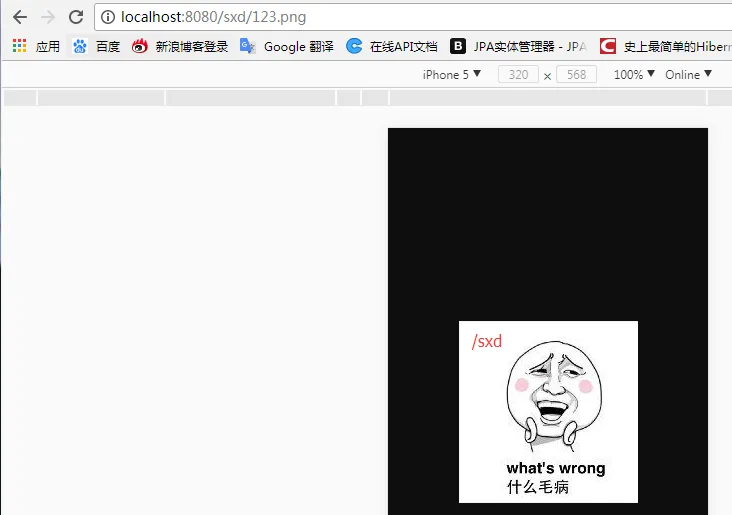
Task: Click the red /sxd text on image
Action: (487, 341)
